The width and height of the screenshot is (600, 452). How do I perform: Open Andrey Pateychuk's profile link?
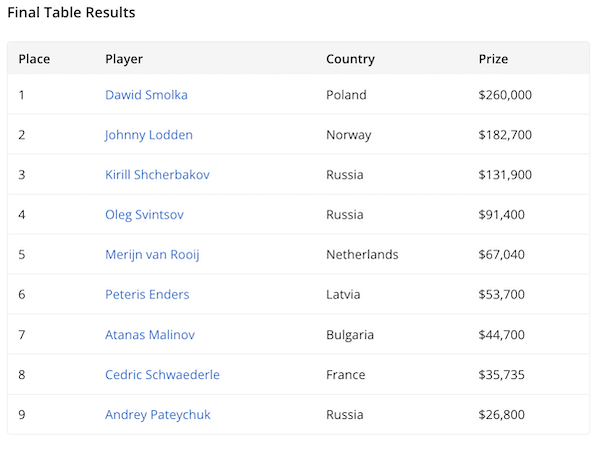(x=158, y=415)
